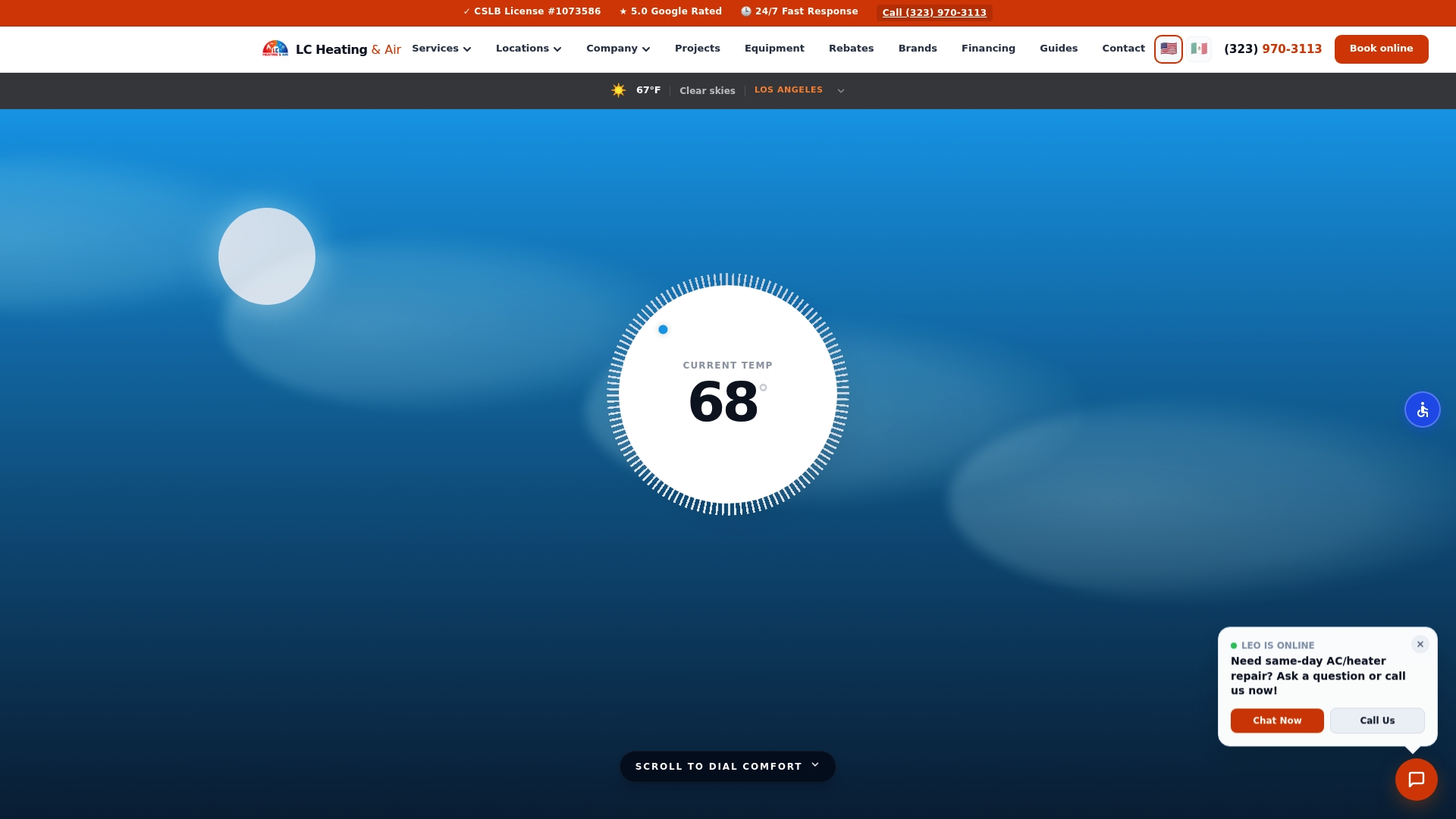Click the CSLB License #1073586 text
This screenshot has height=819, width=1456.
(x=532, y=11)
